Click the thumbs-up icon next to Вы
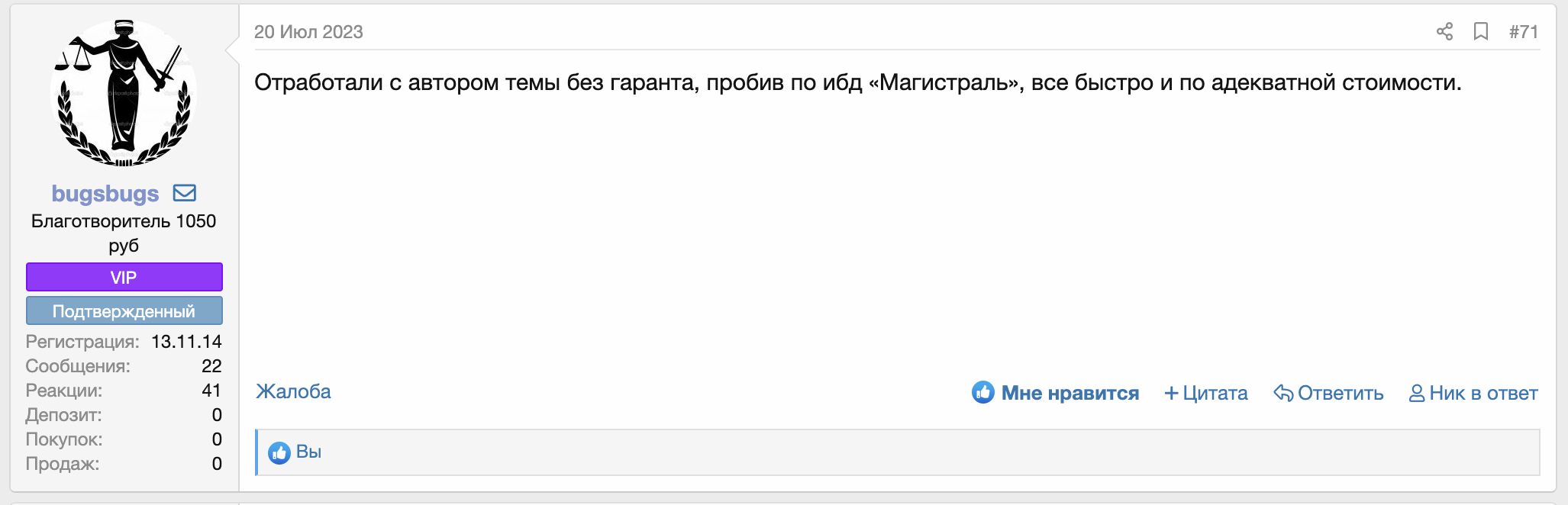 tap(279, 452)
